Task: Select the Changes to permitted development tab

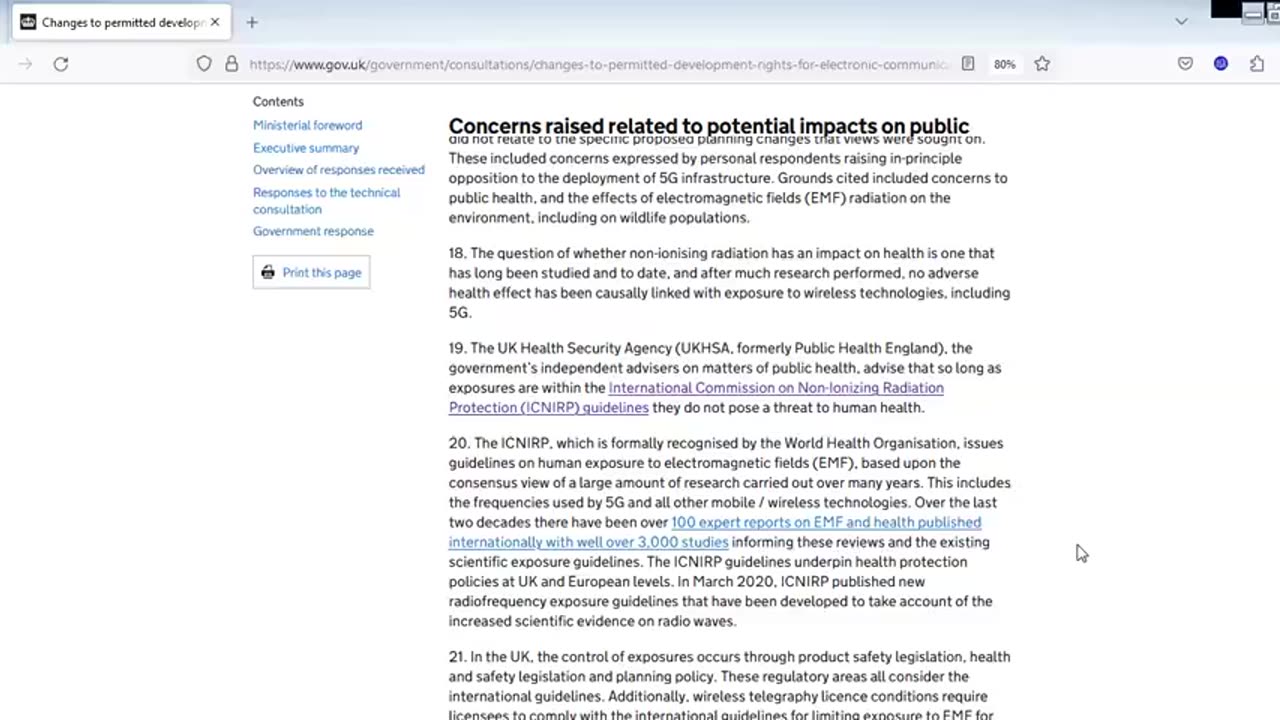Action: click(x=120, y=22)
